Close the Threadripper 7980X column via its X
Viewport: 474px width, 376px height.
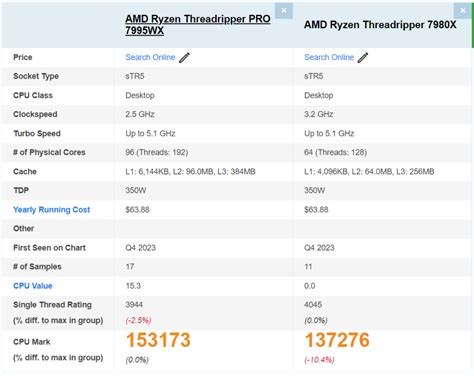462,11
